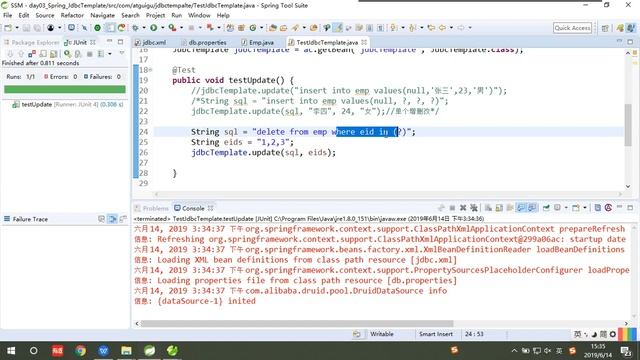Click Clear Console icon
640x360 pixels.
pyautogui.click(x=488, y=208)
